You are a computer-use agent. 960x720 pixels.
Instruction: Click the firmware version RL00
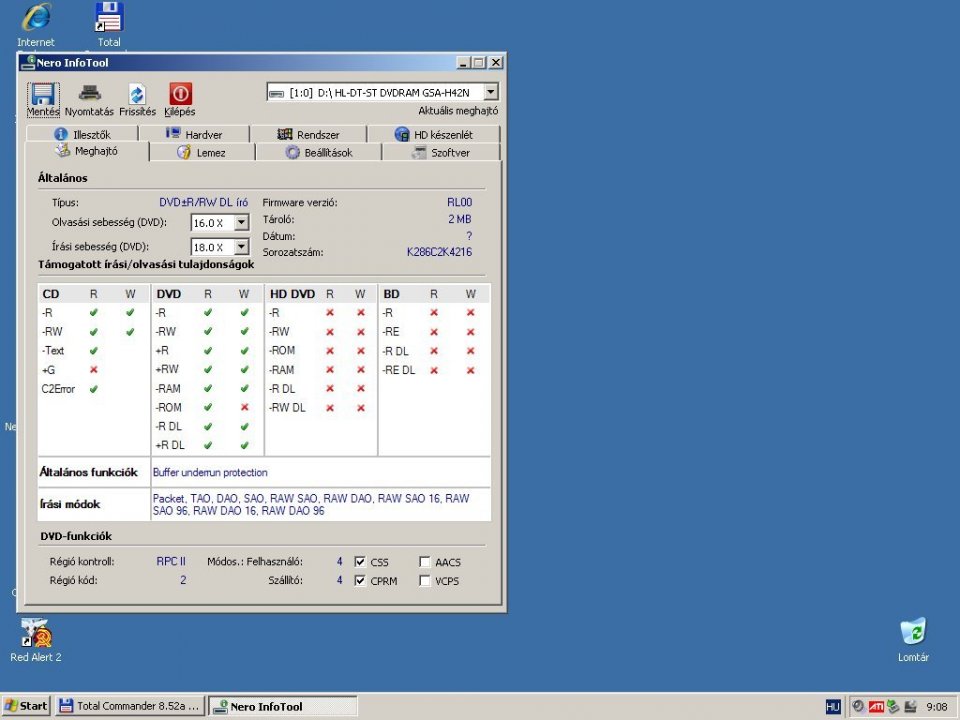click(x=459, y=202)
